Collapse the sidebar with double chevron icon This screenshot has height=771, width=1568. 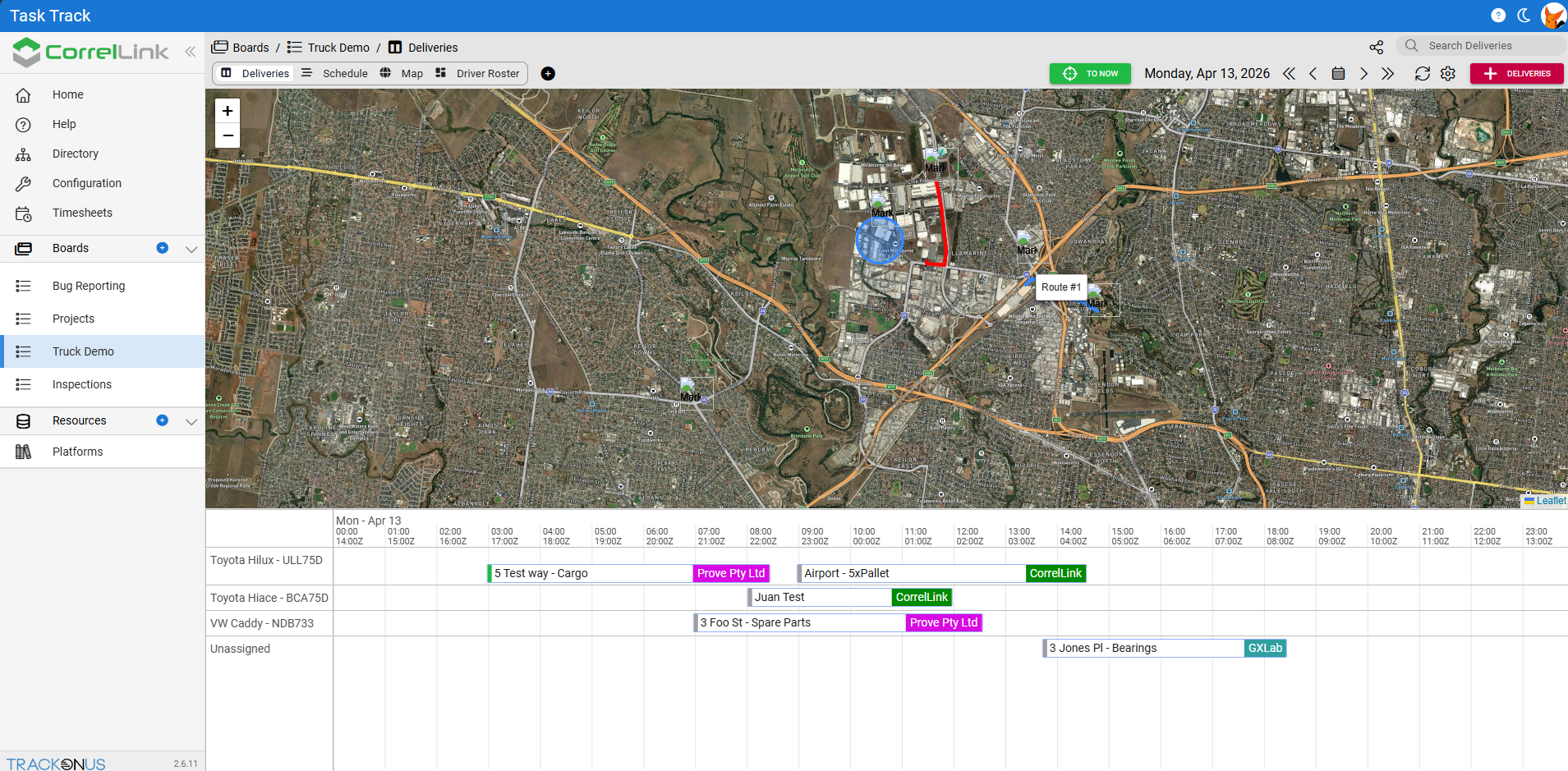(190, 52)
